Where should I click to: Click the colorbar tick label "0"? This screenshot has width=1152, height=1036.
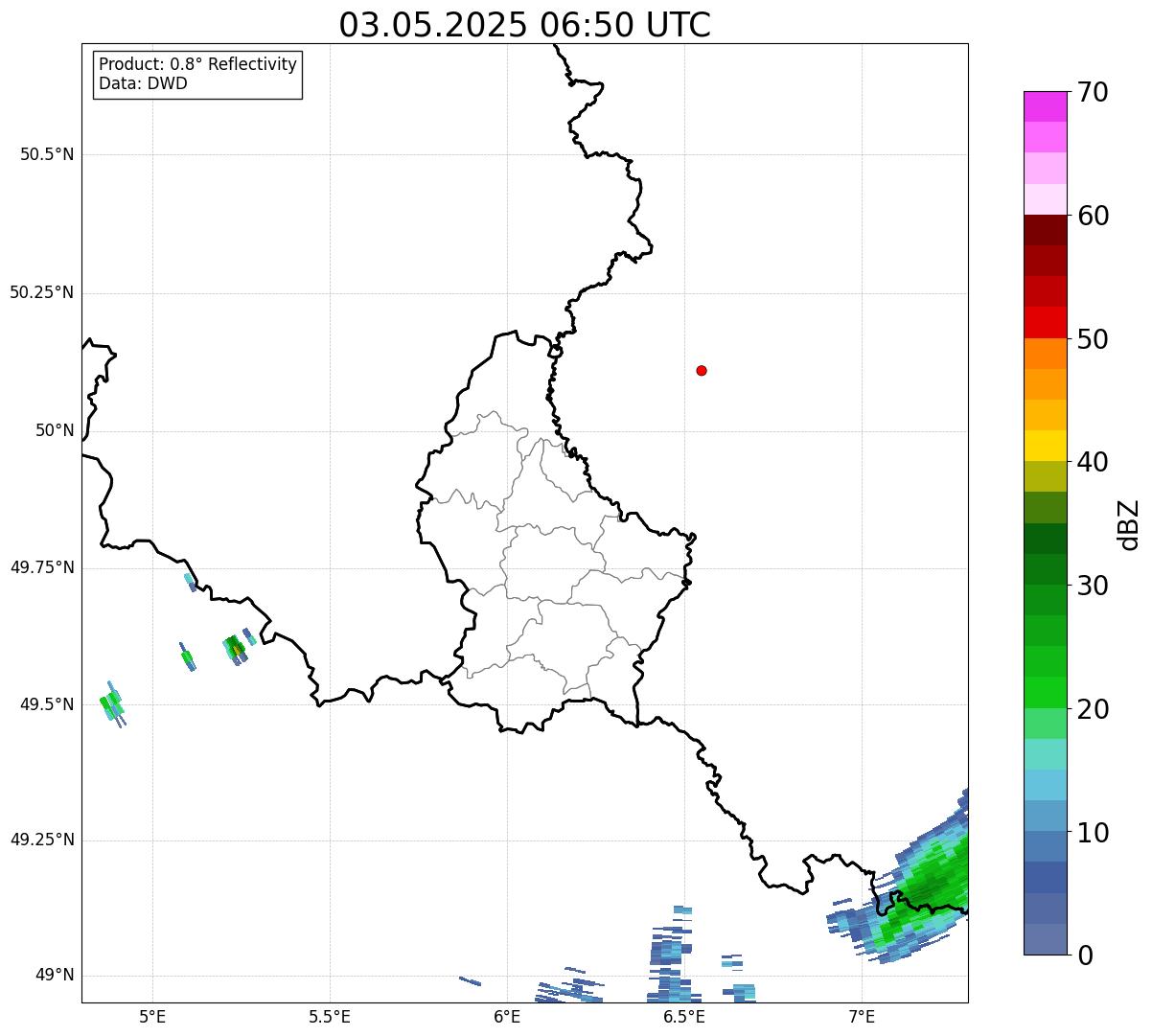coord(1084,955)
